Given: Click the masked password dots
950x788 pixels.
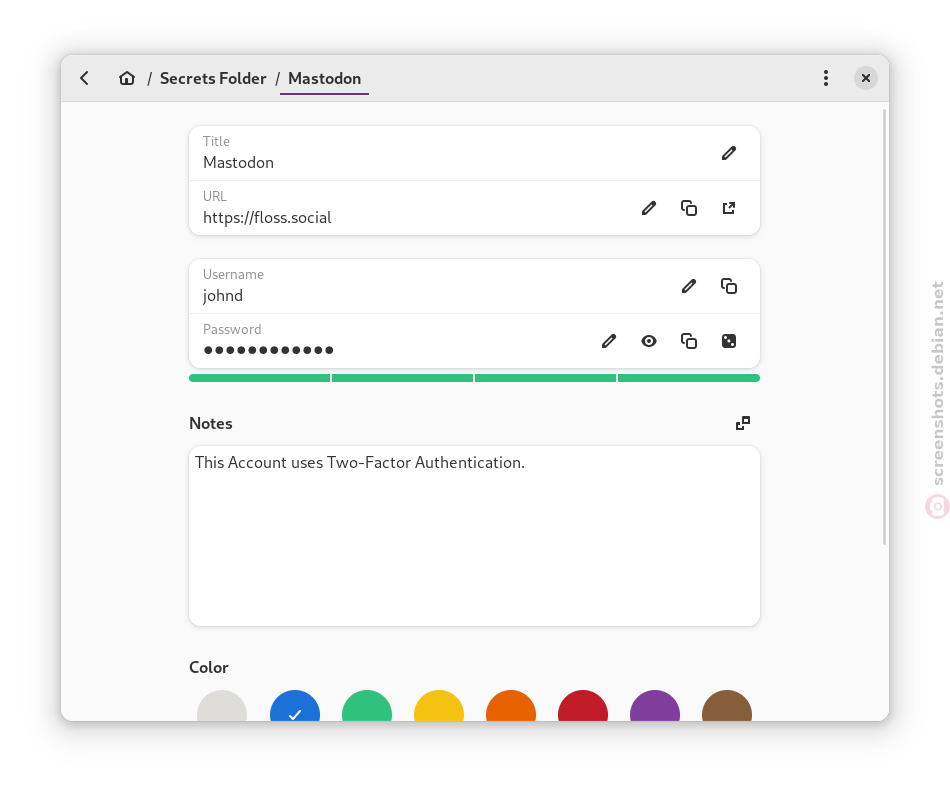Looking at the screenshot, I should click(268, 350).
